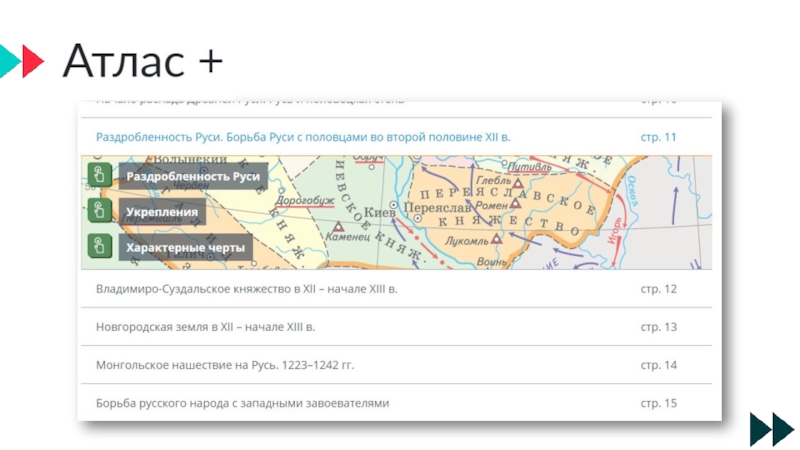Click the Глебль fortress triangle marker
This screenshot has height=450, width=800.
[518, 183]
